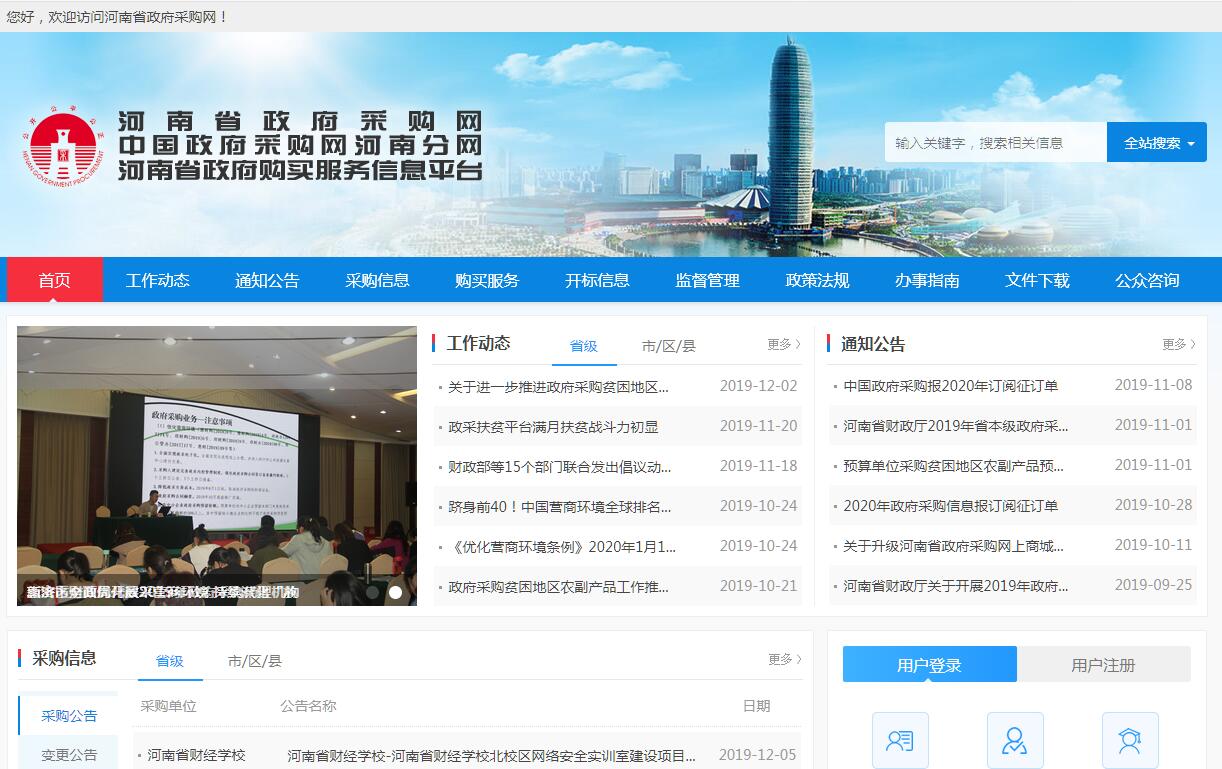Click the graduation cap user icon
1222x769 pixels.
pos(1130,740)
